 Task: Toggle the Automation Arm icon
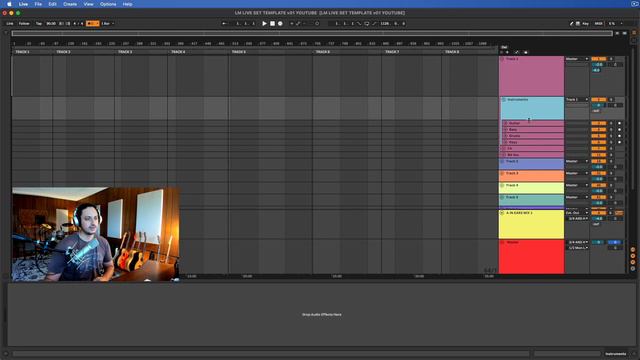point(298,24)
